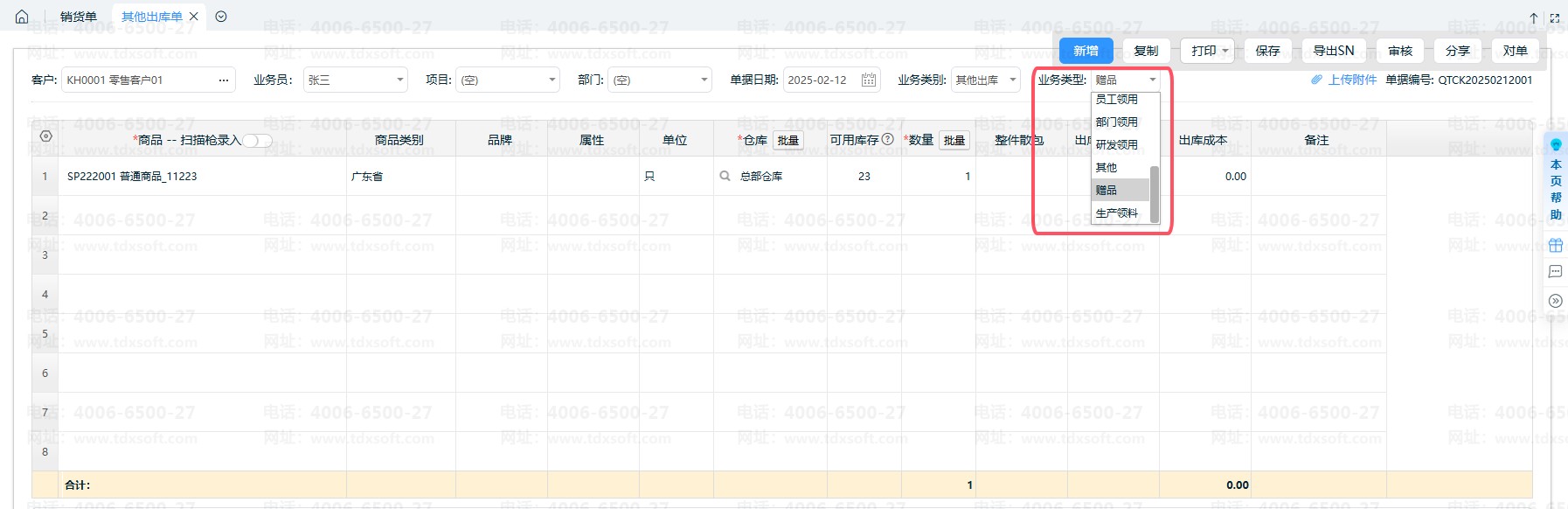Click the search icon in 仓库 cell
Image resolution: width=1568 pixels, height=509 pixels.
tap(725, 176)
